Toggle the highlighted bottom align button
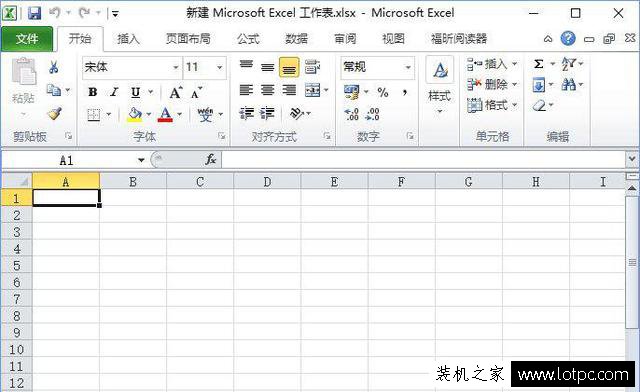Image resolution: width=640 pixels, height=392 pixels. (289, 67)
